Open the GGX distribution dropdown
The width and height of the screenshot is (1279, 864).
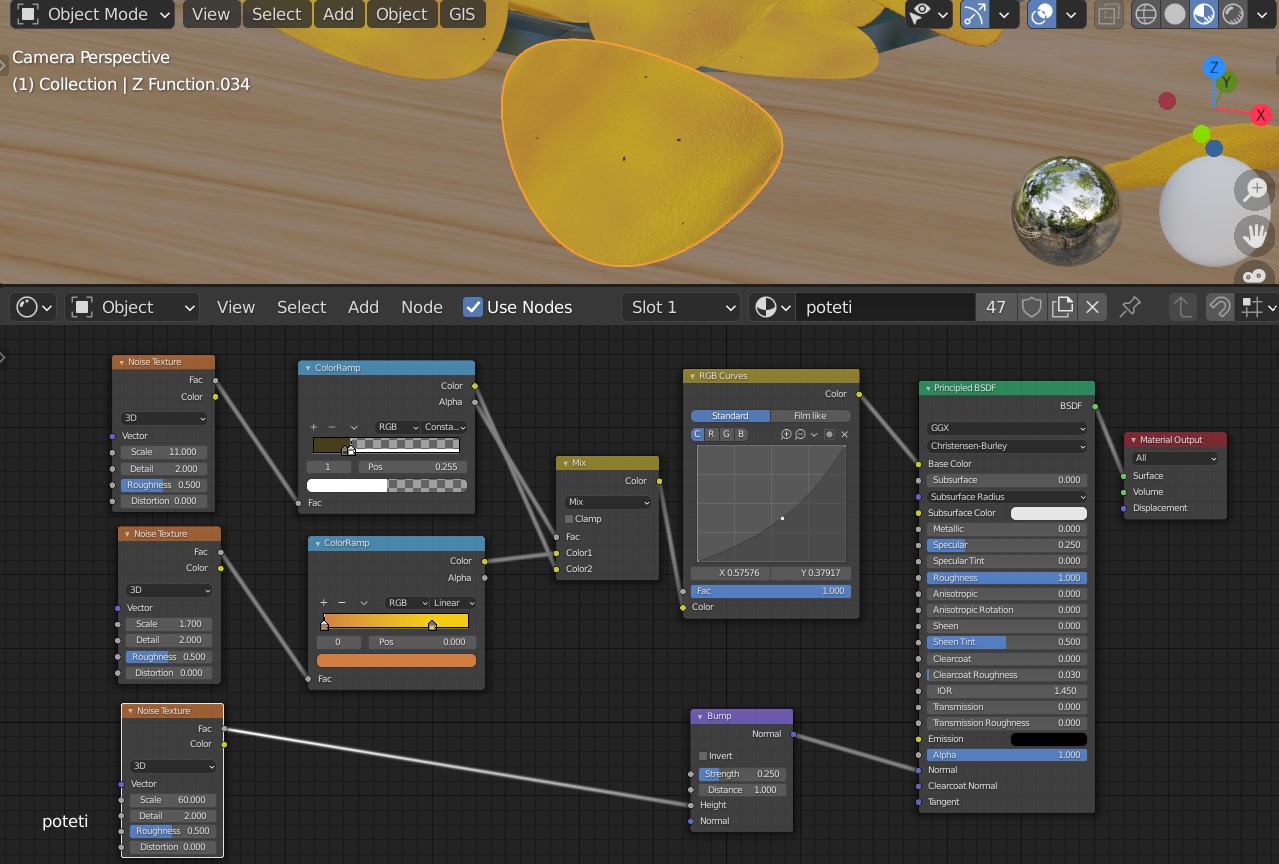[1006, 428]
